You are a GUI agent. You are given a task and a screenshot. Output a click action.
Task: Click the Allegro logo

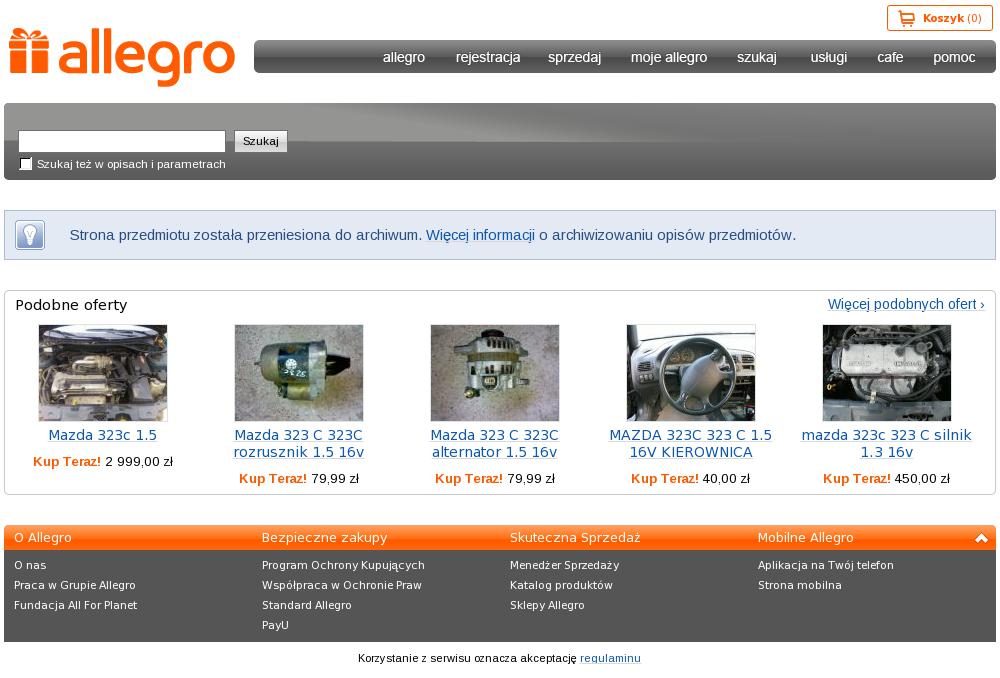click(122, 57)
